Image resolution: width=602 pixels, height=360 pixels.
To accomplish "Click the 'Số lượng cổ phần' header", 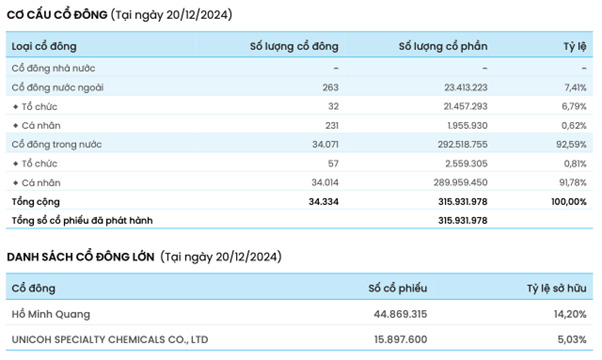I will [x=443, y=46].
